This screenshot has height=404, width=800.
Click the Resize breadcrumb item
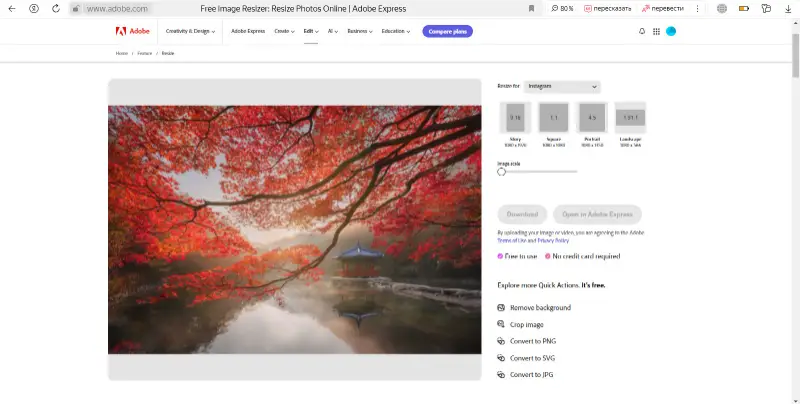click(168, 53)
